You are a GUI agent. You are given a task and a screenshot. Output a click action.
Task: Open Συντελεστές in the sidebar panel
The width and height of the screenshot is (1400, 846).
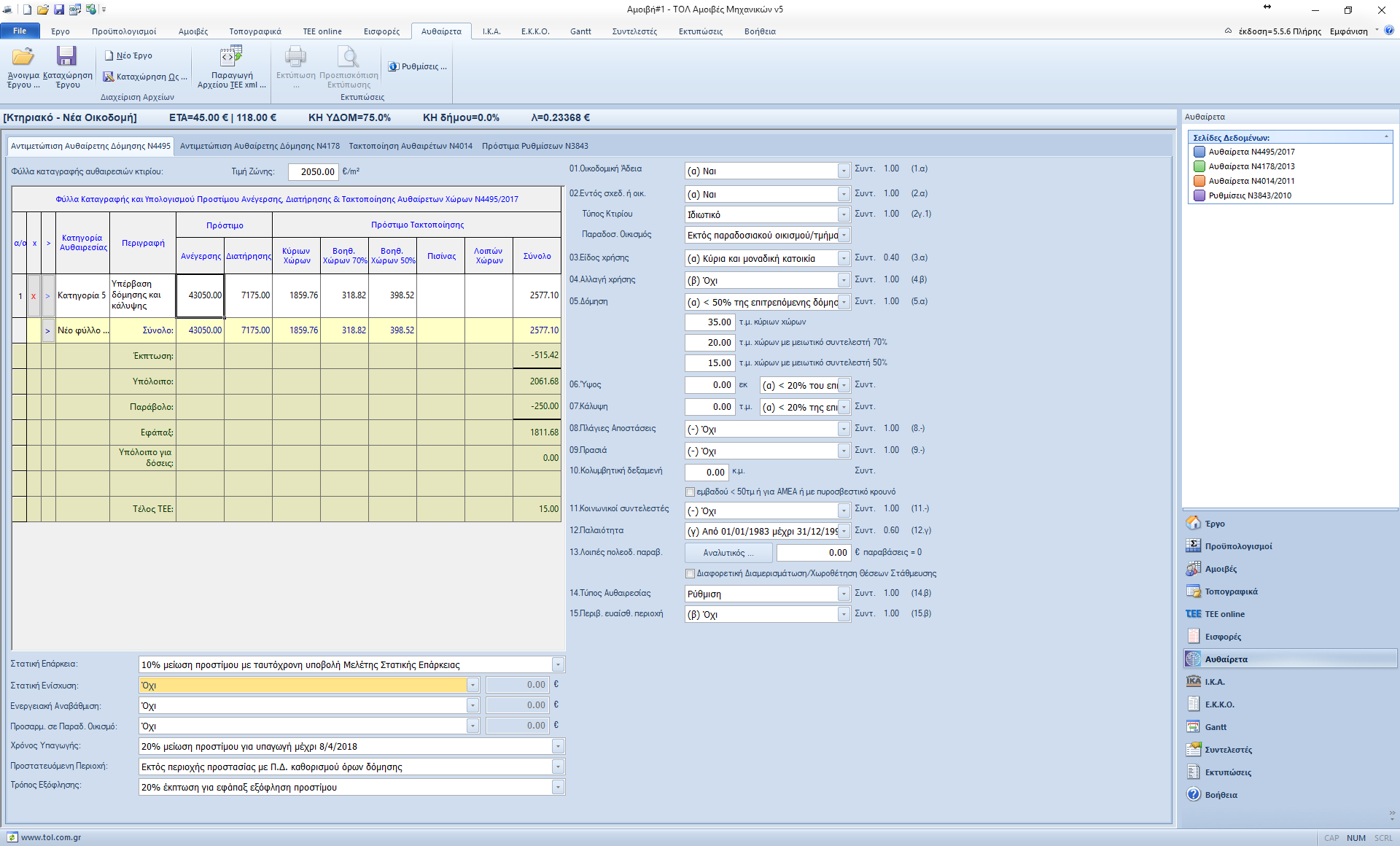(1228, 750)
